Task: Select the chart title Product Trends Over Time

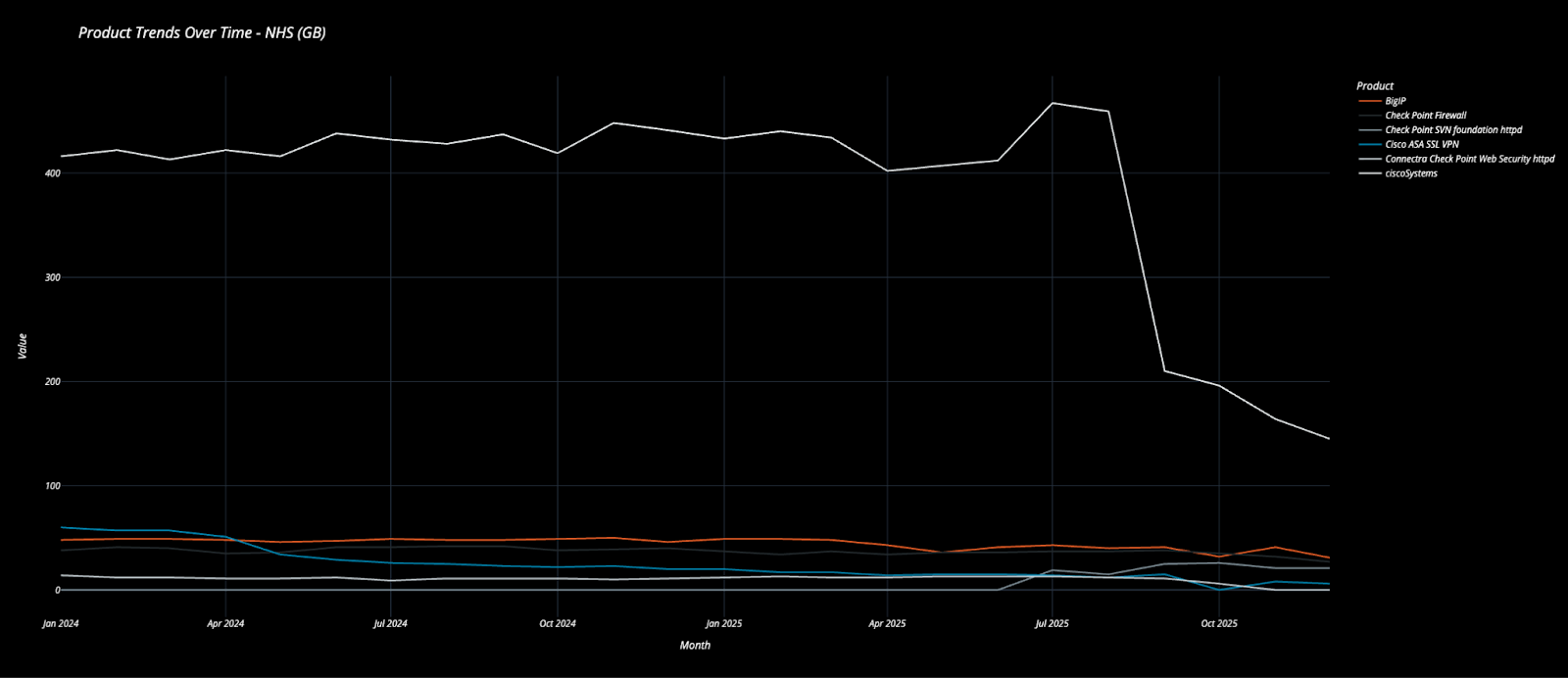Action: click(x=202, y=33)
